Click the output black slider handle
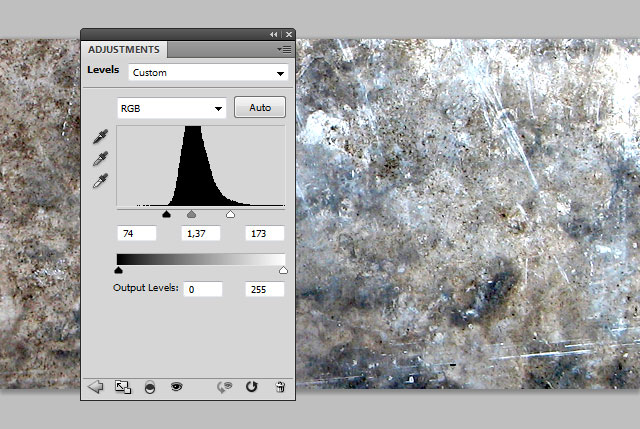The height and width of the screenshot is (429, 640). tap(118, 270)
